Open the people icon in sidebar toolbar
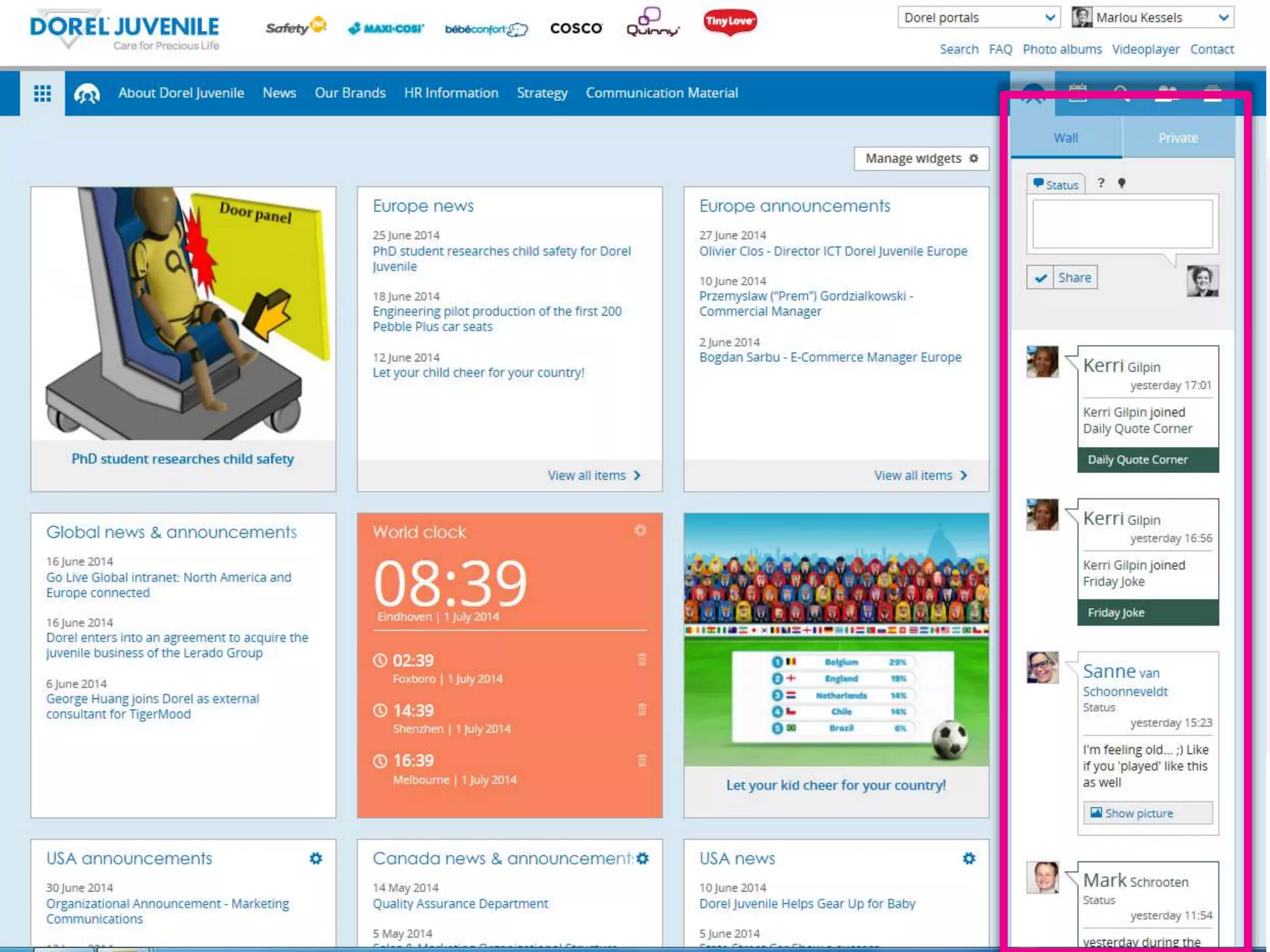This screenshot has width=1270, height=952. coord(1166,93)
